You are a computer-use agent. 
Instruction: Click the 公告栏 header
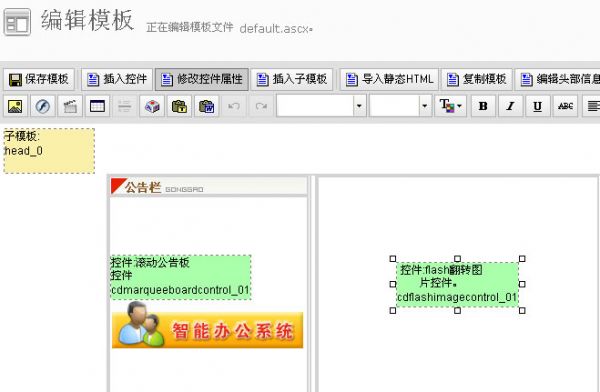209,186
